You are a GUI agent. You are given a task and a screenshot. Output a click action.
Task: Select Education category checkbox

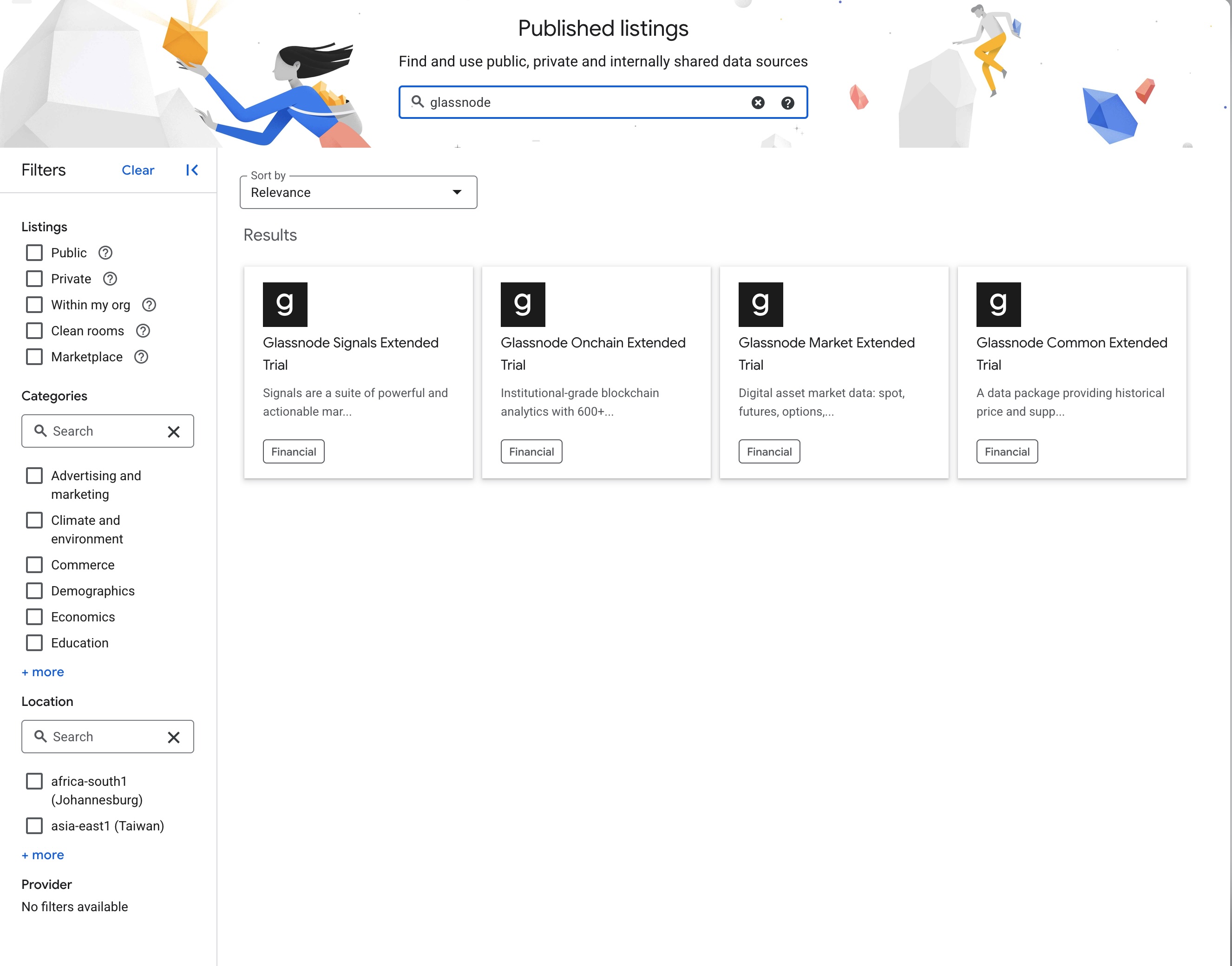click(34, 643)
